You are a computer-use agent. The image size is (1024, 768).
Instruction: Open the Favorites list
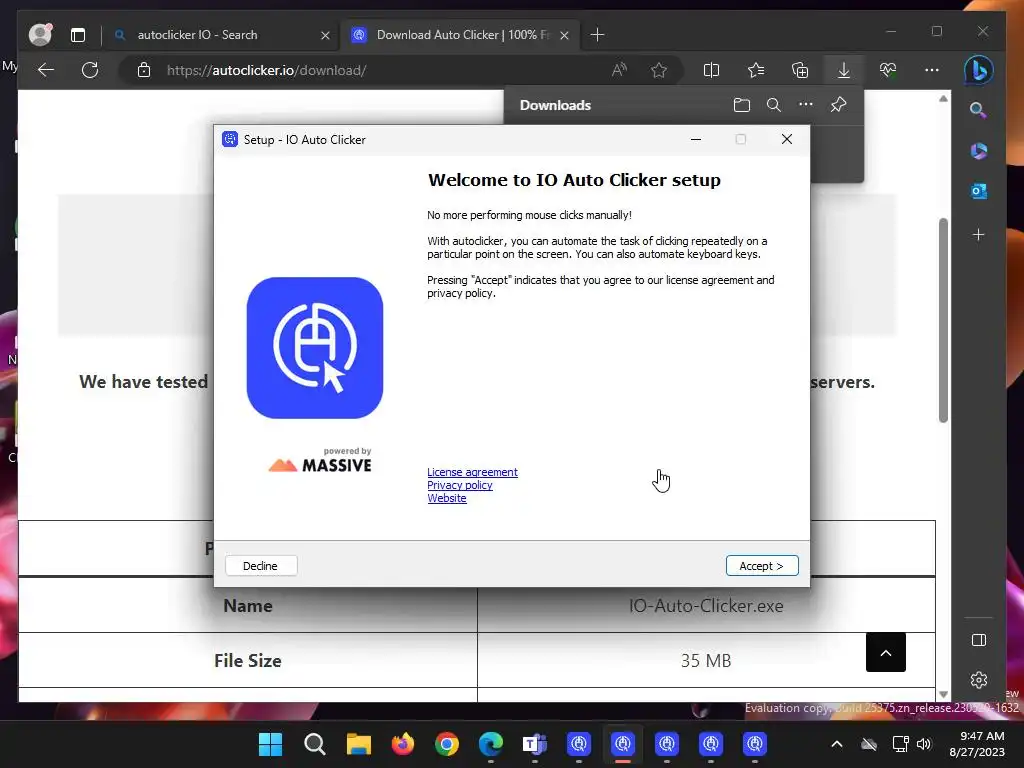(x=756, y=70)
